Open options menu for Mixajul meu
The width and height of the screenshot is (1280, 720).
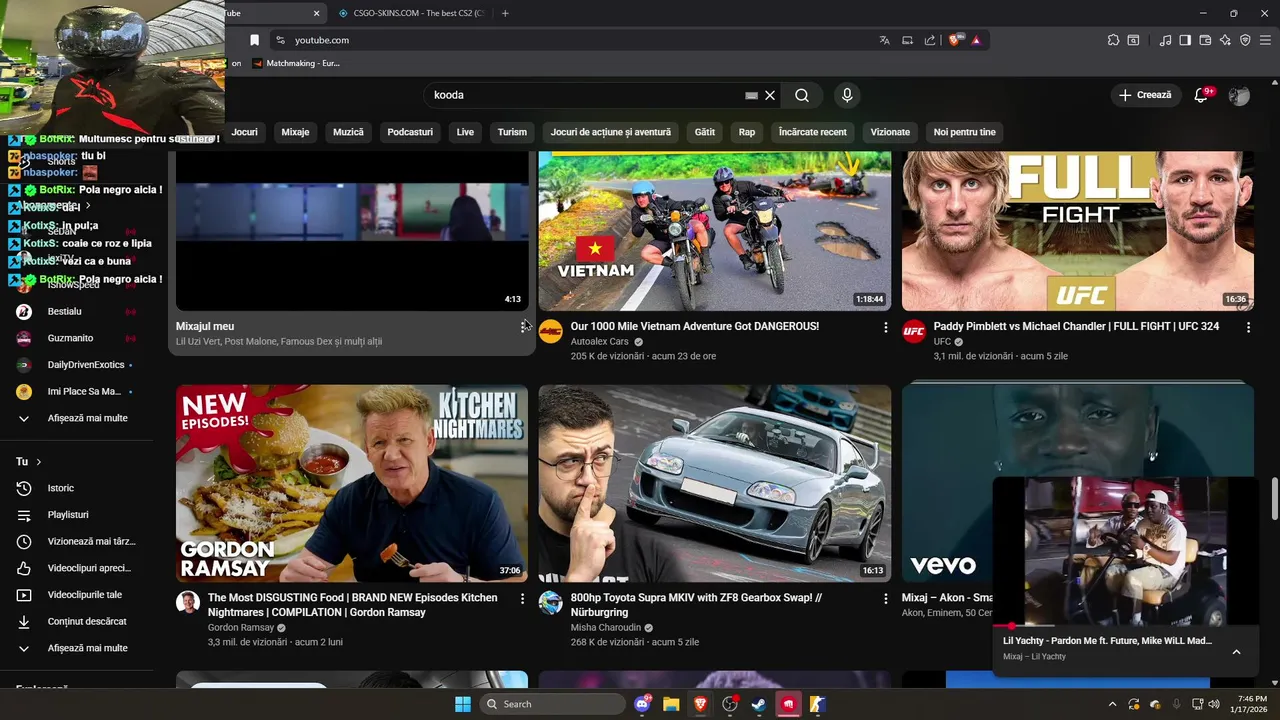point(523,327)
